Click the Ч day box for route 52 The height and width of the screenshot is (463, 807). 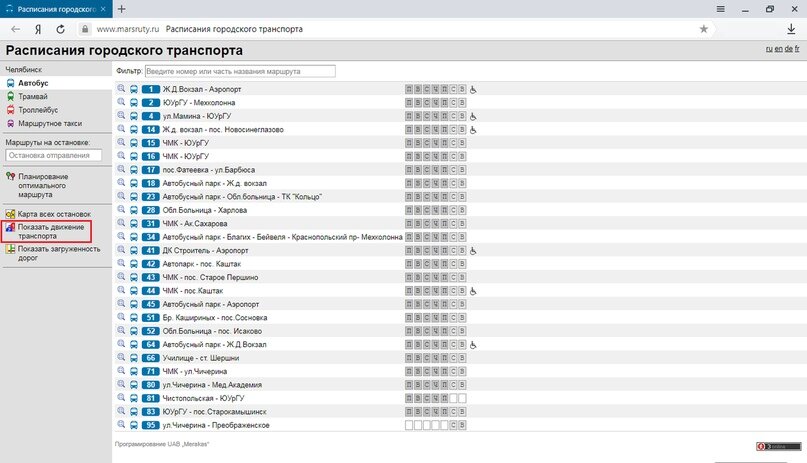435,331
